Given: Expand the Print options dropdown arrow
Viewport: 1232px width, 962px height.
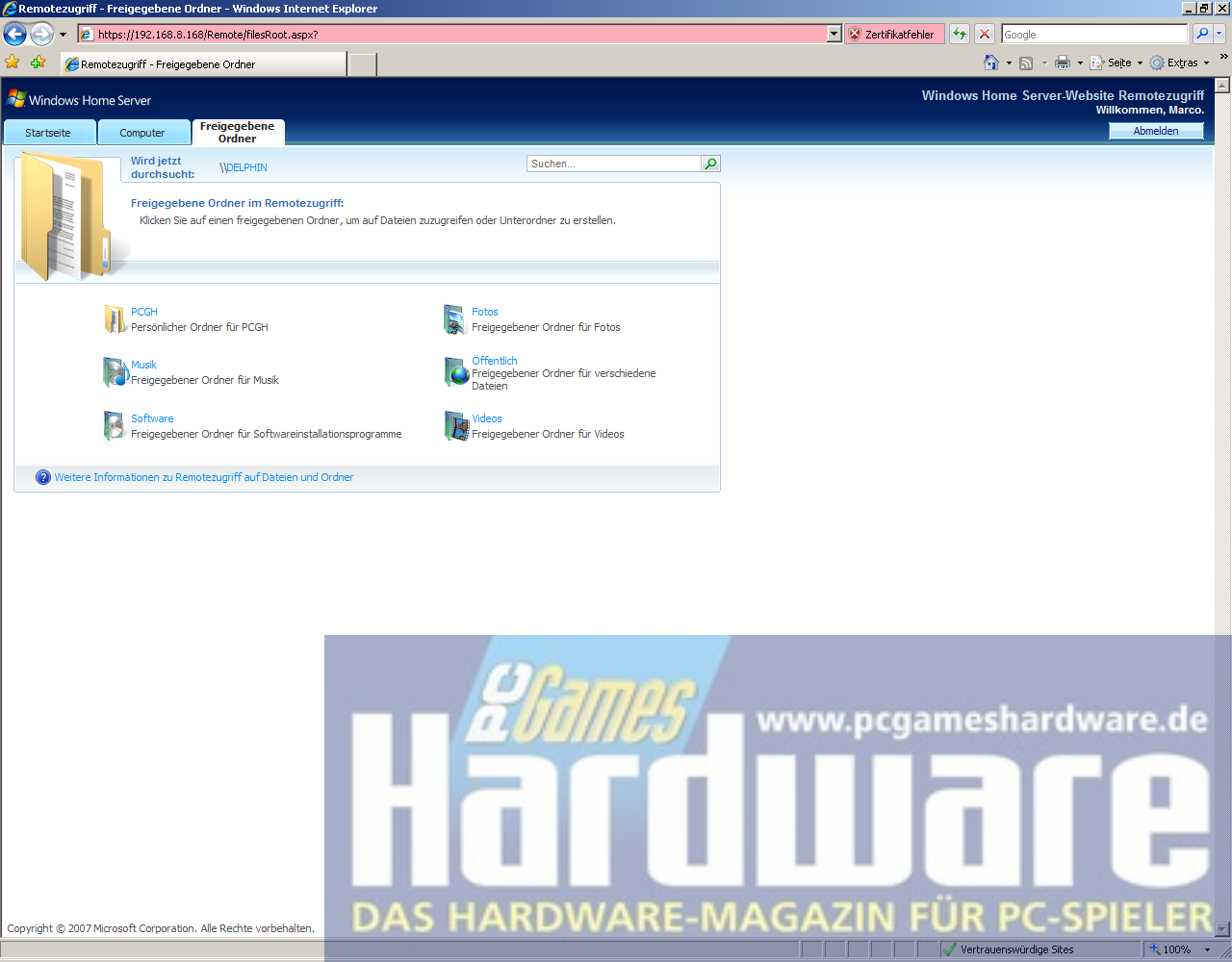Looking at the screenshot, I should (1080, 63).
